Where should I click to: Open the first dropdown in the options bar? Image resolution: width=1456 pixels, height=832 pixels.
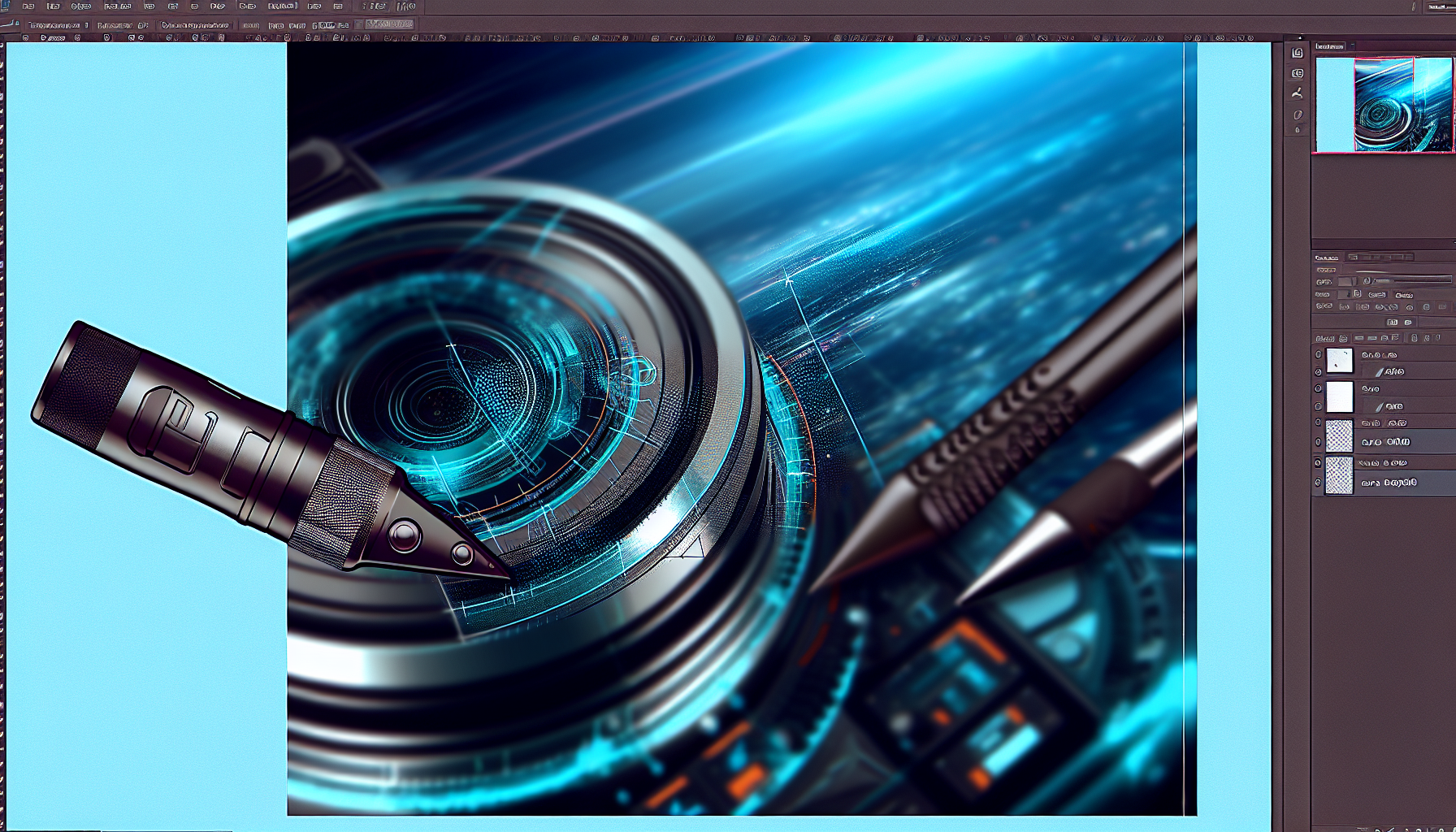click(x=57, y=25)
